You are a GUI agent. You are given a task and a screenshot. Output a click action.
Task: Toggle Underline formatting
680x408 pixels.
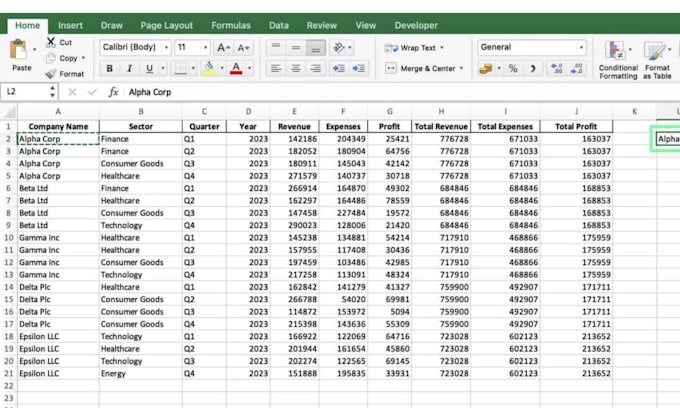(x=149, y=68)
